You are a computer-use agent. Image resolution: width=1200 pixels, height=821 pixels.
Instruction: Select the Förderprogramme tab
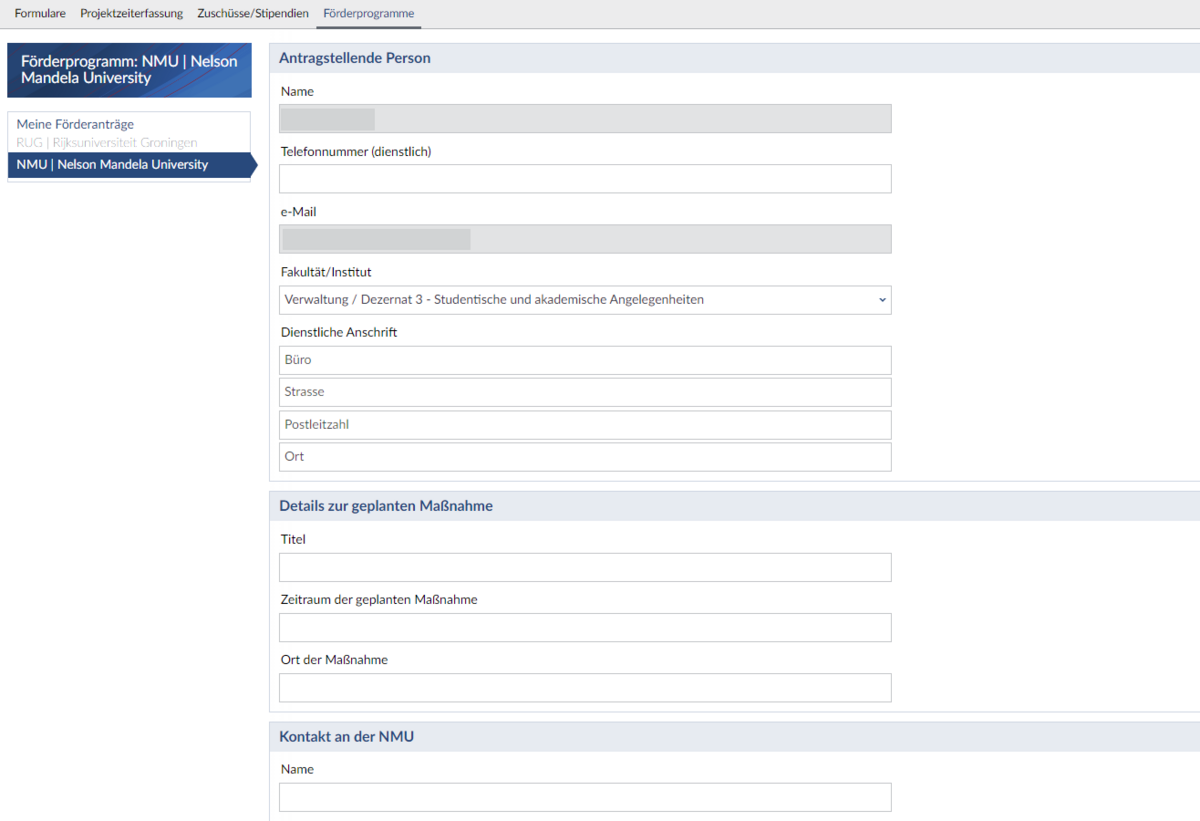coord(368,14)
